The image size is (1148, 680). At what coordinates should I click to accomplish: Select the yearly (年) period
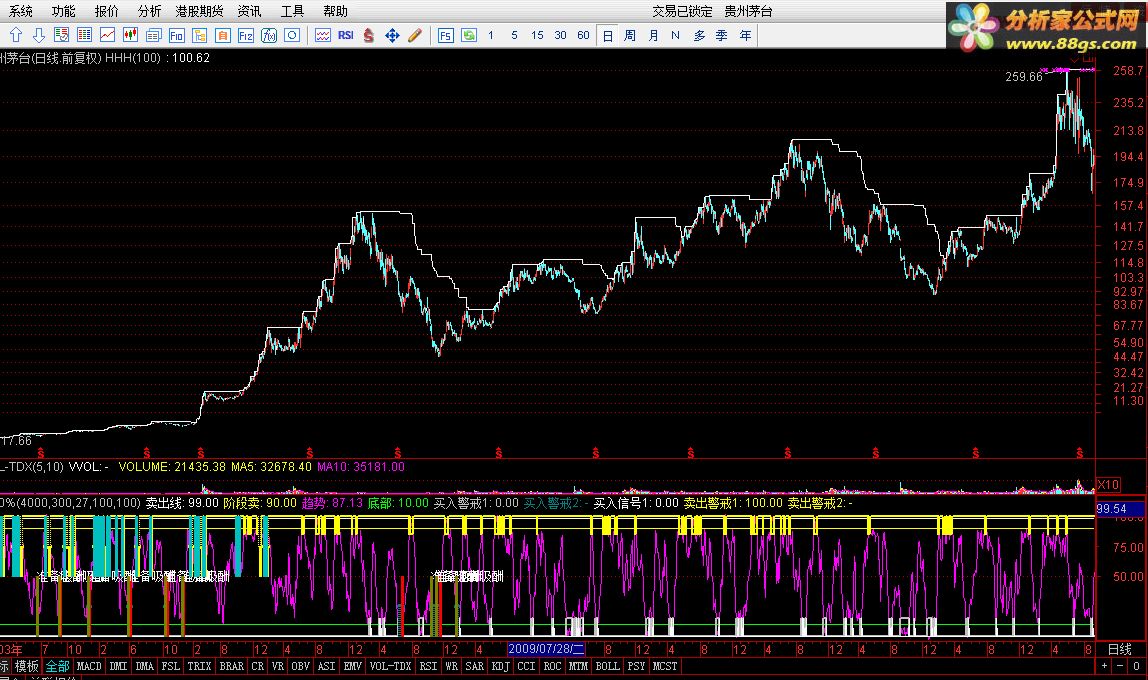[745, 35]
